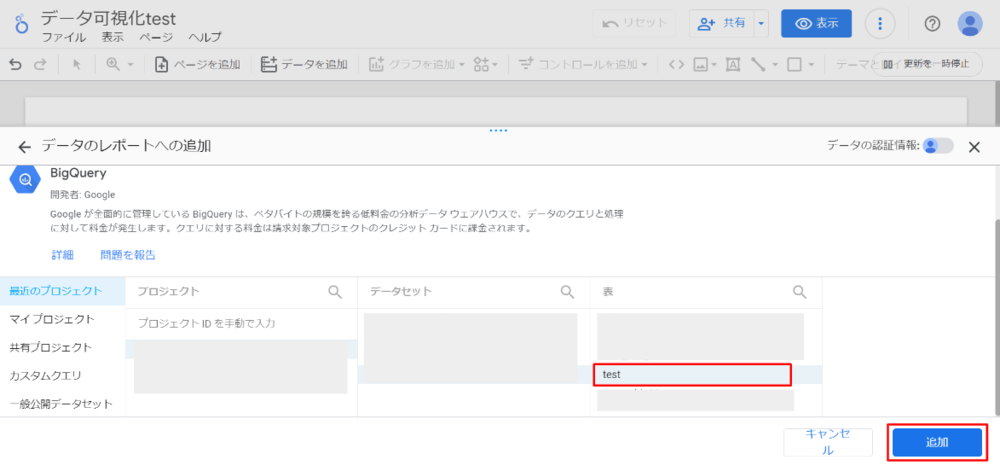Image resolution: width=1000 pixels, height=471 pixels.
Task: Open the 問題を報告 link
Action: pyautogui.click(x=128, y=255)
